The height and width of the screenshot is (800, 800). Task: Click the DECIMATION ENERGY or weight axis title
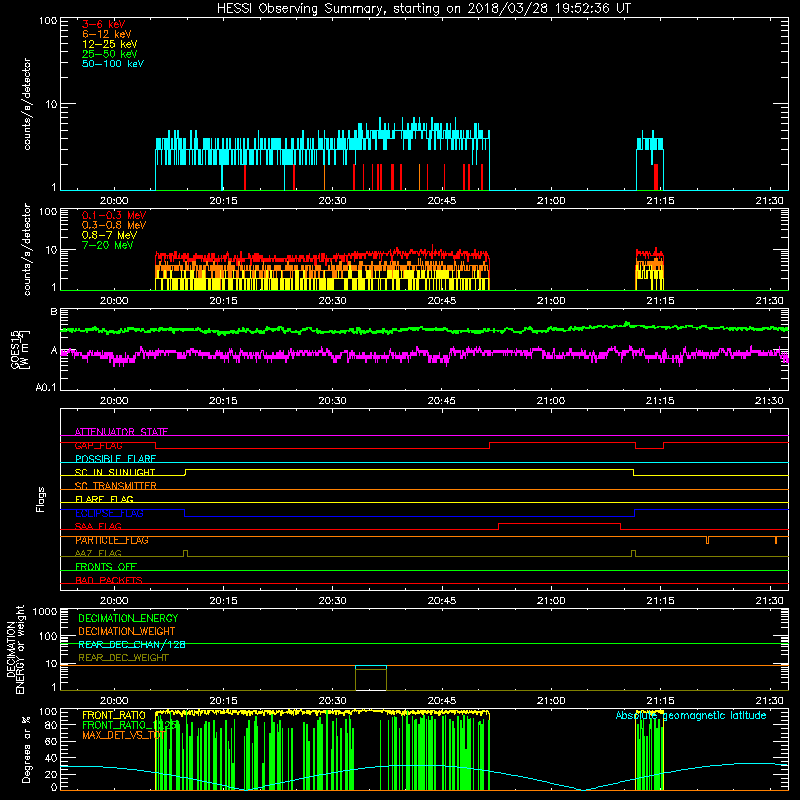point(16,649)
